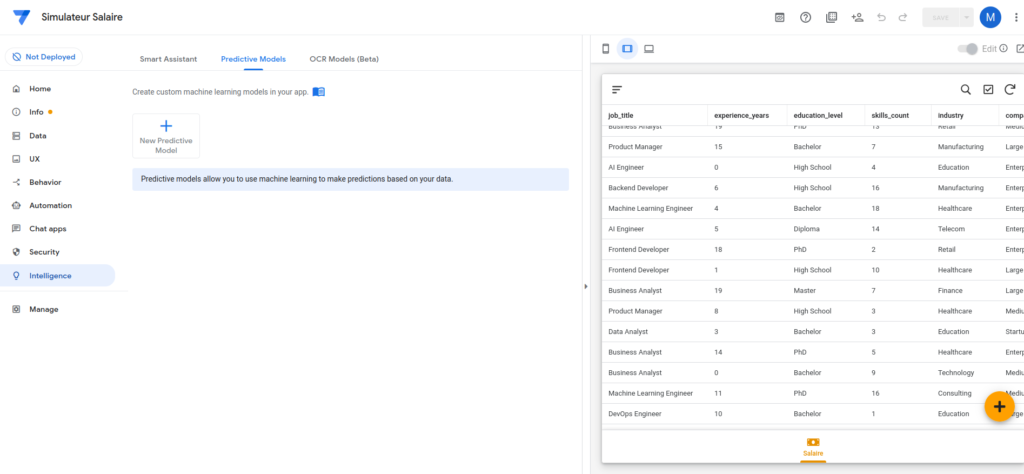Switch to the Smart Assistant tab
Viewport: 1024px width, 474px height.
[x=168, y=59]
